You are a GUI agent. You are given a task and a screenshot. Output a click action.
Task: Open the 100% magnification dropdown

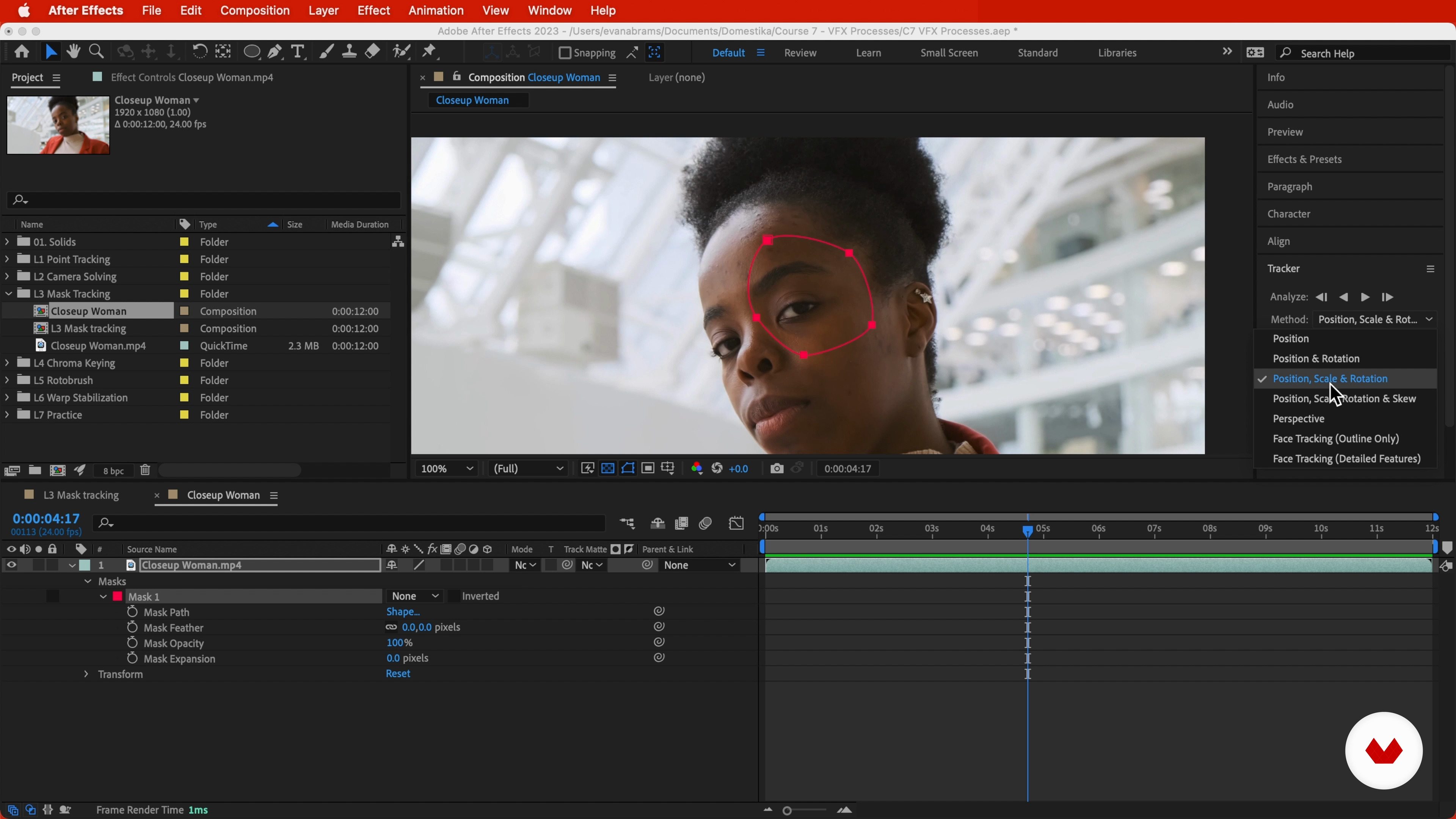click(x=447, y=469)
